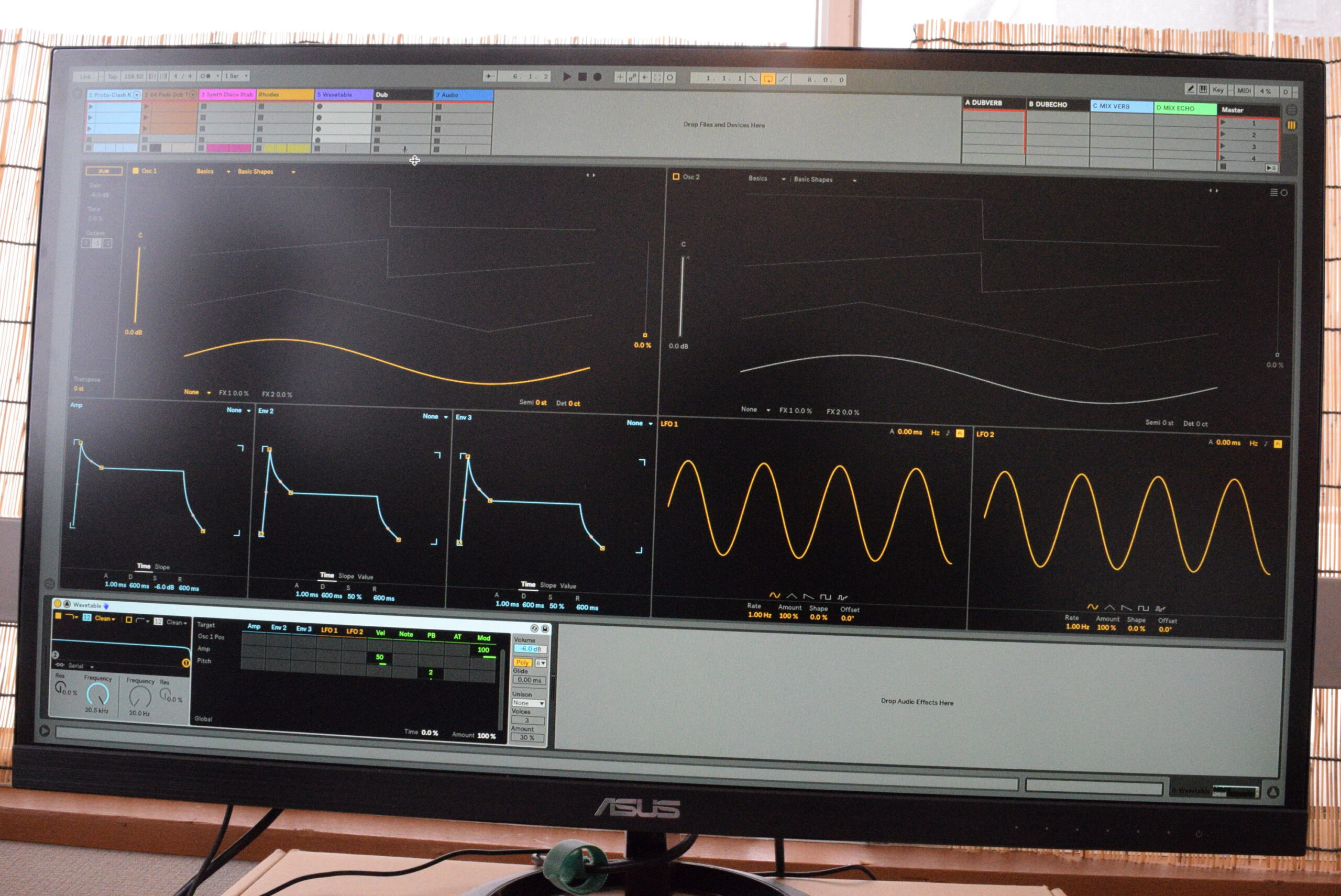The image size is (1341, 896).
Task: Switch Amp envelope view to Slope
Action: coord(162,567)
